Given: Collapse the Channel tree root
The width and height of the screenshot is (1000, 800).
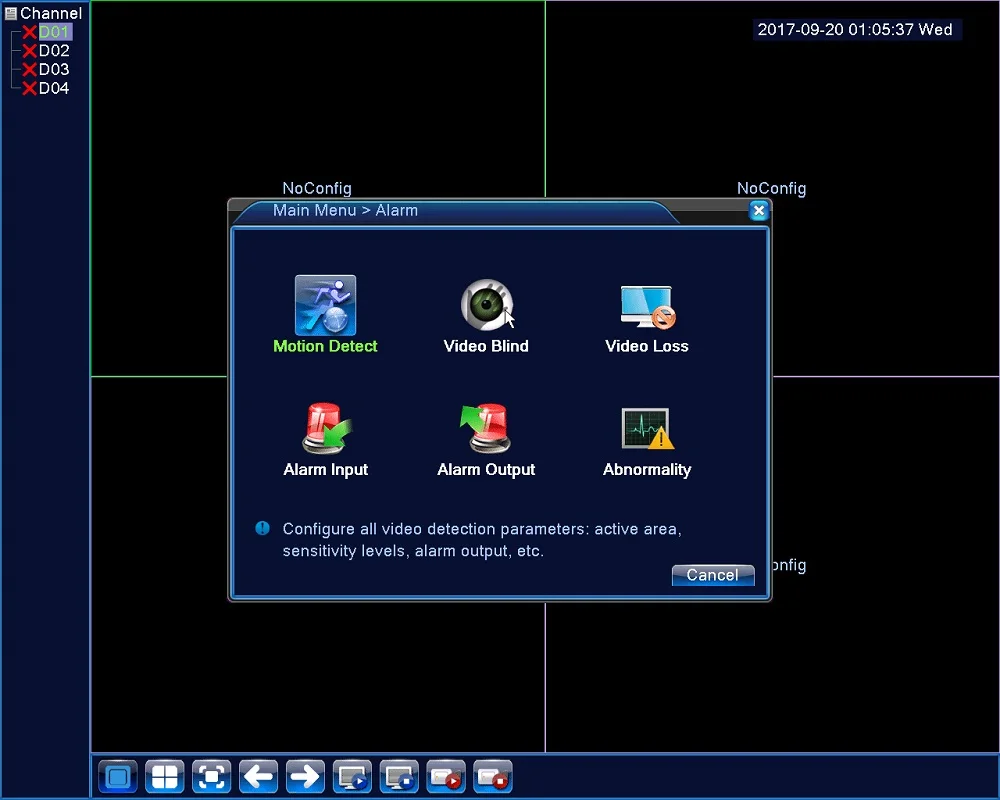Looking at the screenshot, I should (10, 13).
